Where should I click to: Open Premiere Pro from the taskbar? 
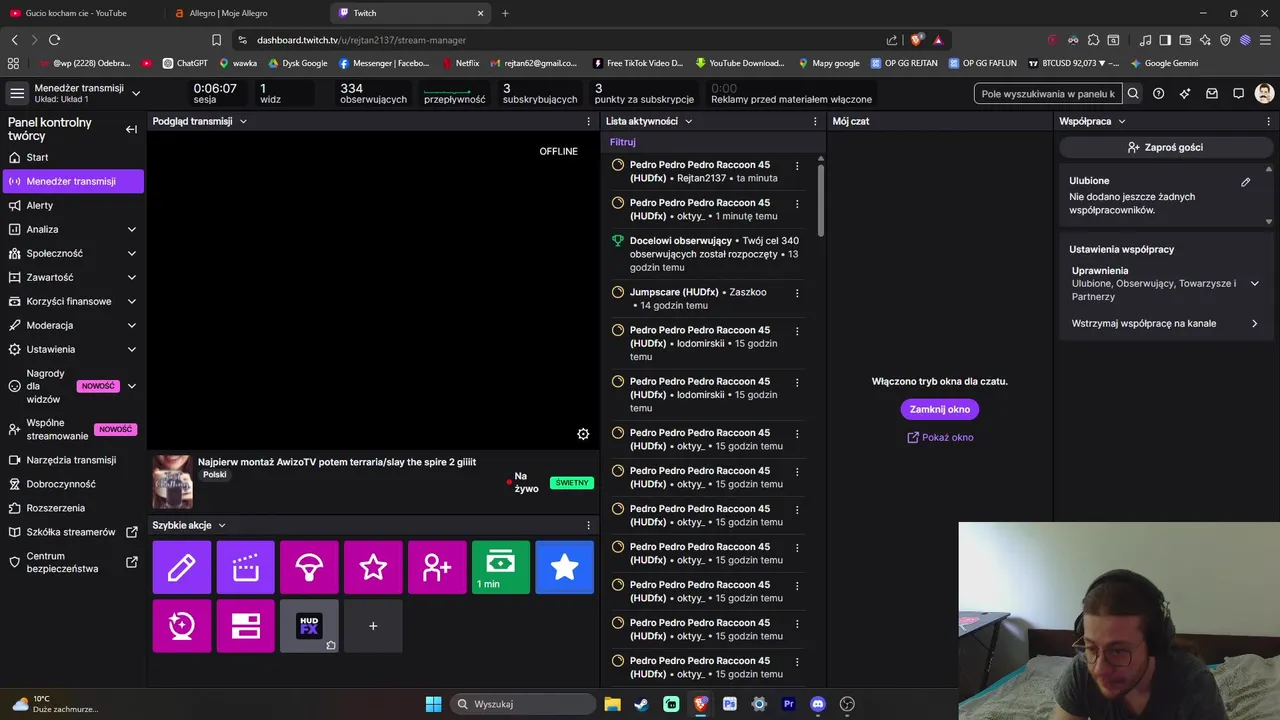pos(788,704)
